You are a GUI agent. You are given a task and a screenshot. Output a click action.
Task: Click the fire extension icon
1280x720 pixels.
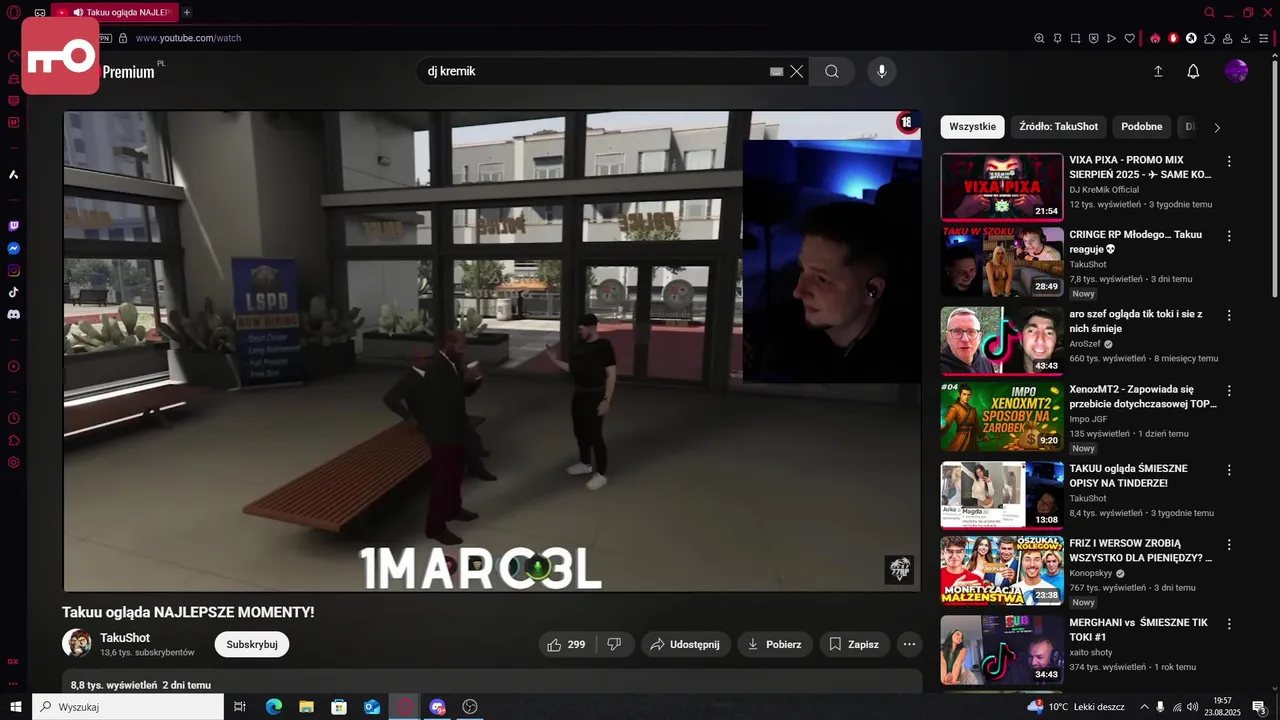coord(1155,38)
